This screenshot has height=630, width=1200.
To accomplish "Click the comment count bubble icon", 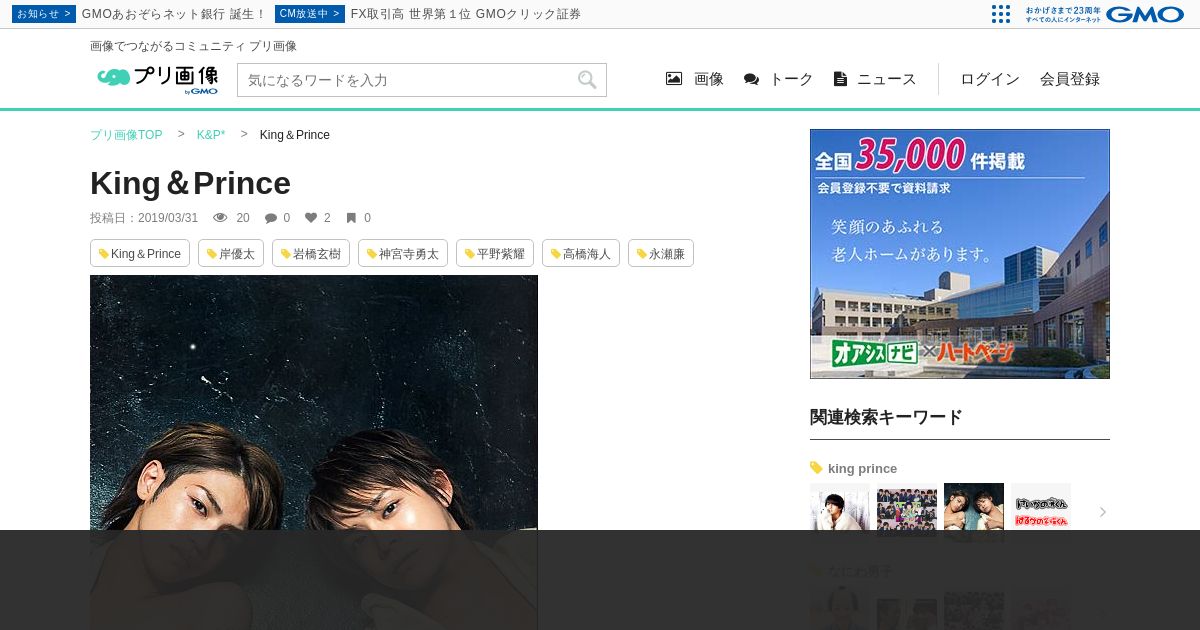I will pos(271,218).
